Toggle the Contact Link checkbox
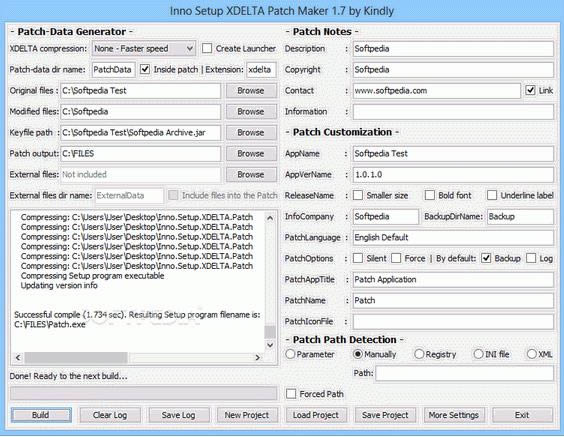Image resolution: width=564 pixels, height=437 pixels. pos(531,90)
